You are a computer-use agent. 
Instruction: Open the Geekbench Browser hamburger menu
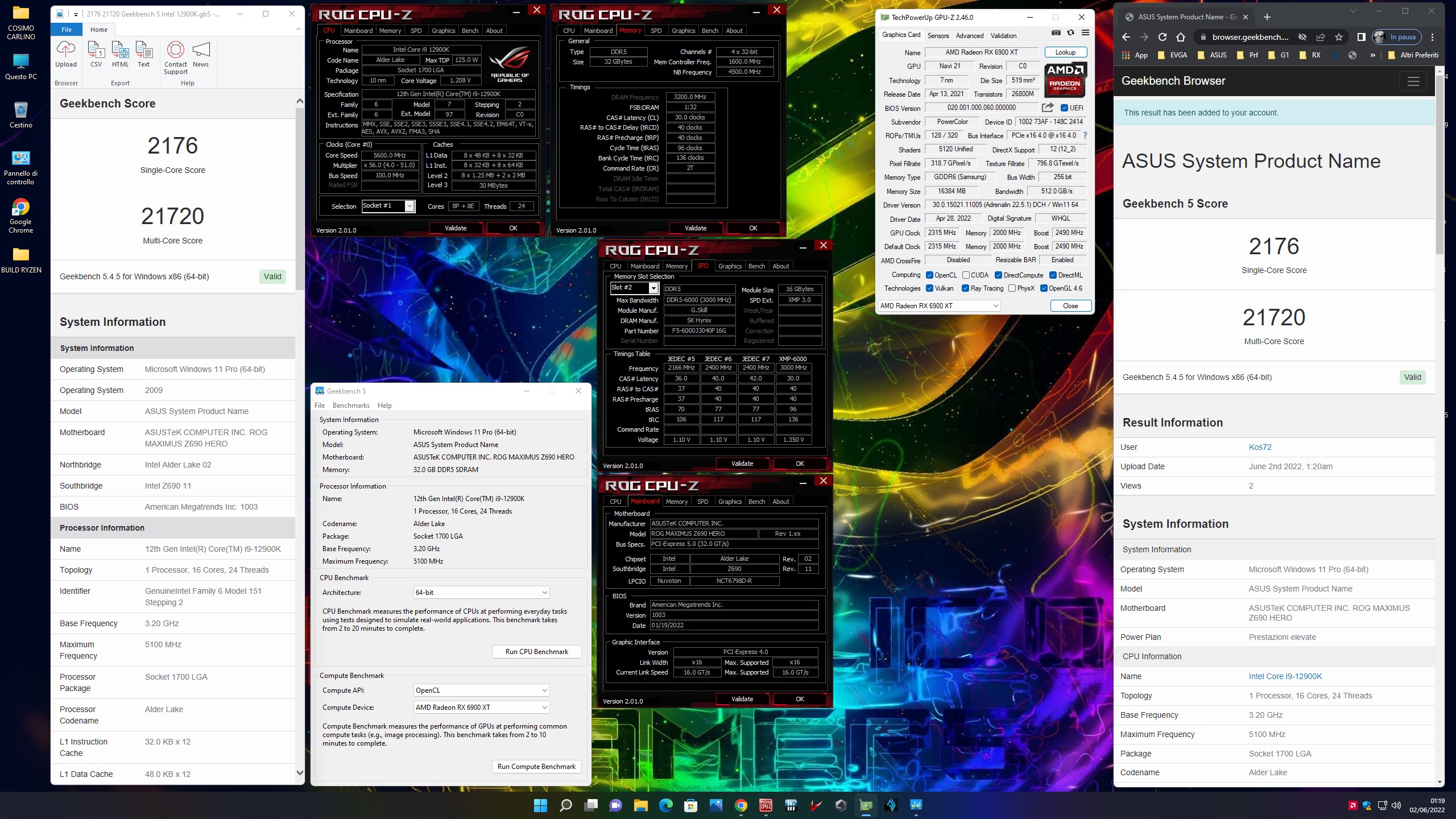(x=1413, y=81)
